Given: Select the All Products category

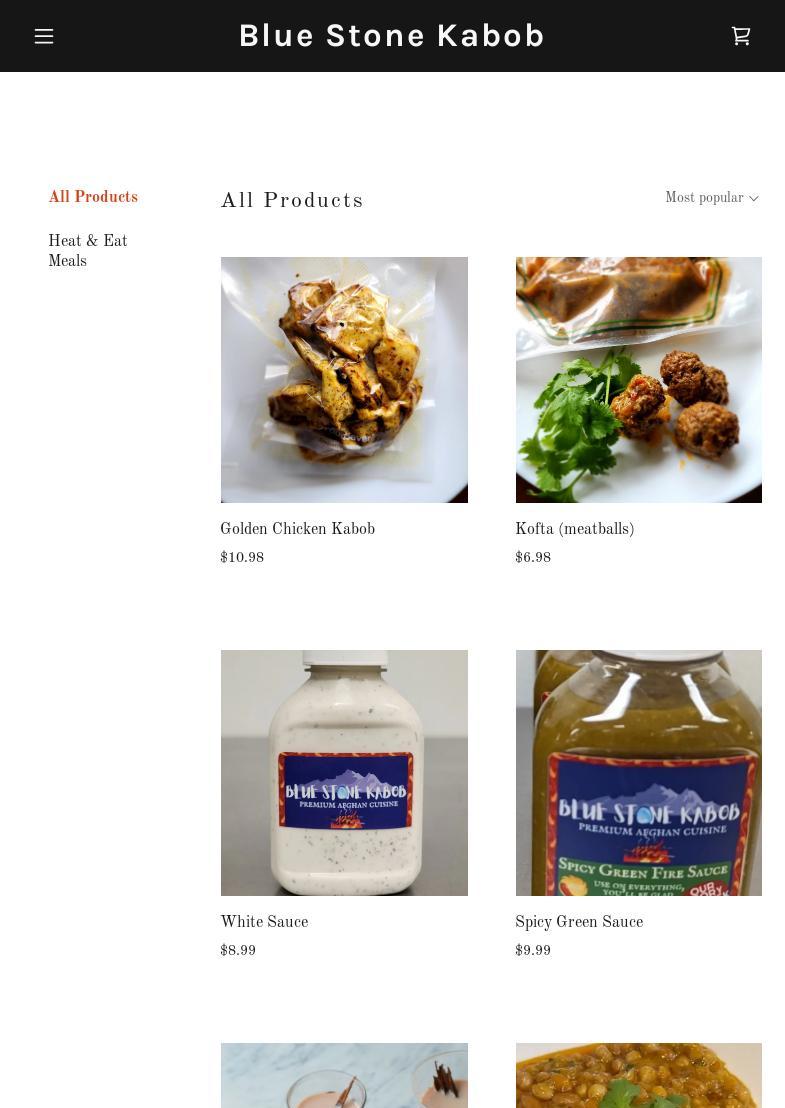Looking at the screenshot, I should click(x=93, y=198).
